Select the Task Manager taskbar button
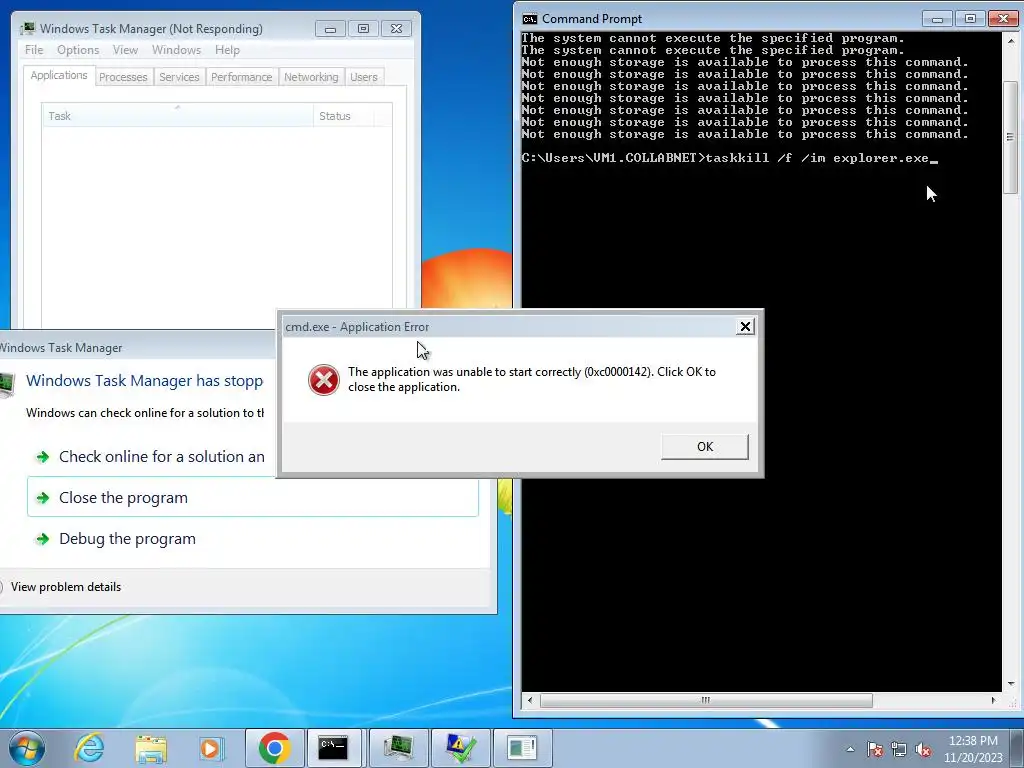 click(398, 748)
